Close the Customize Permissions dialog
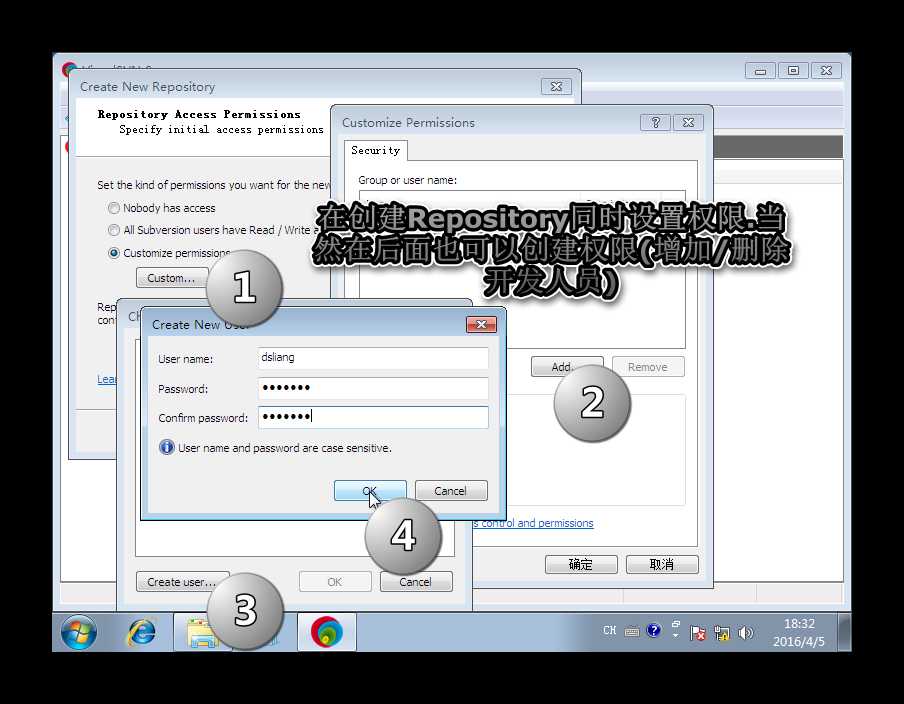This screenshot has width=904, height=704. [688, 122]
